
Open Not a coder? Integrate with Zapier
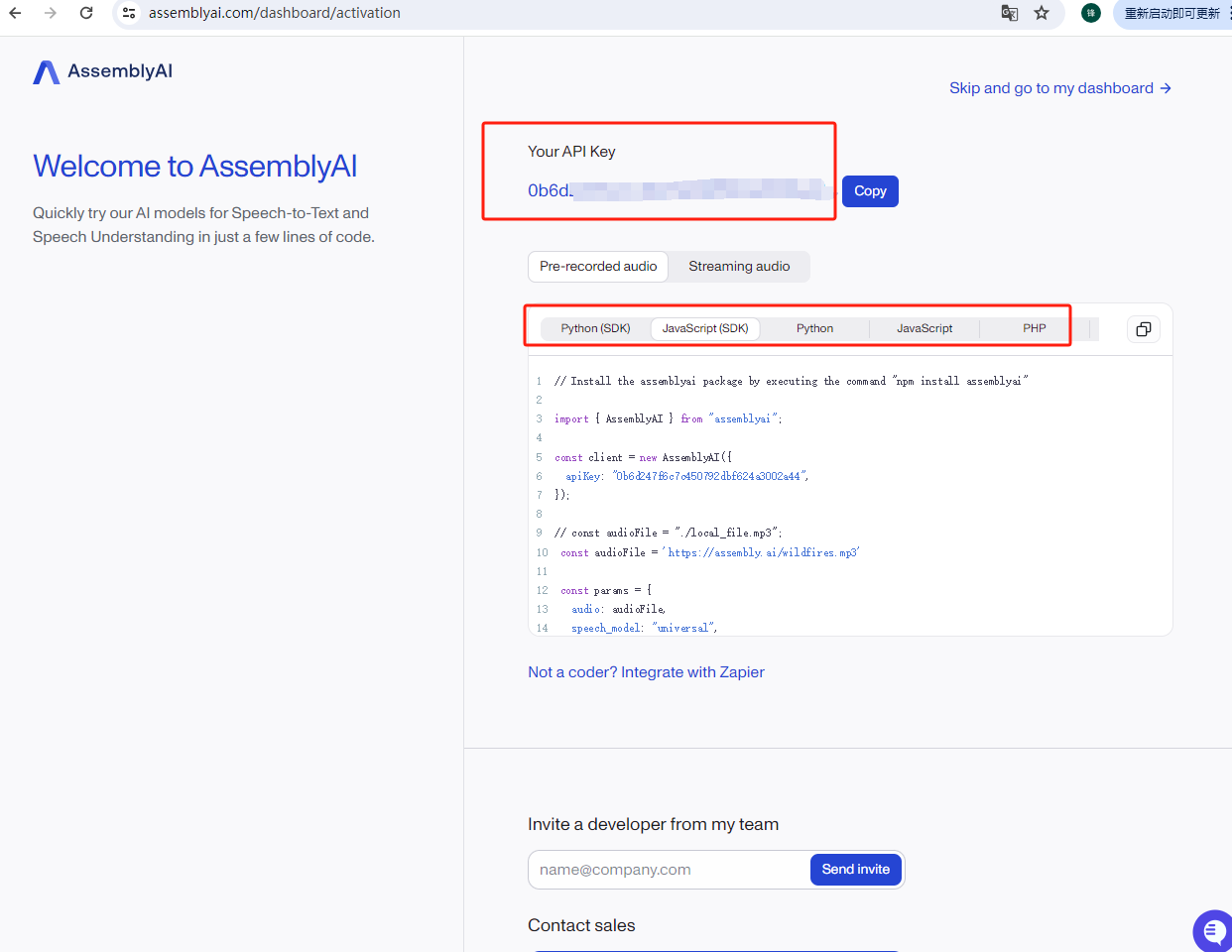[646, 672]
